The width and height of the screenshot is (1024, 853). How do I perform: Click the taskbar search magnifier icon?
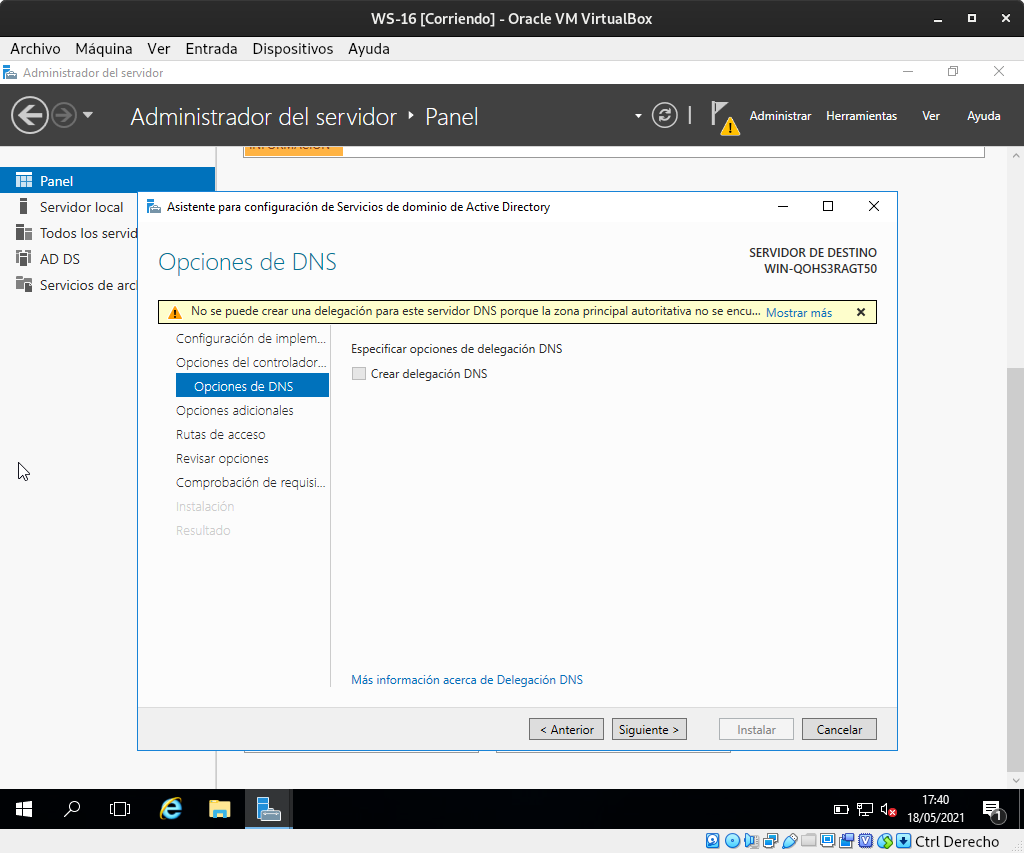(x=72, y=809)
